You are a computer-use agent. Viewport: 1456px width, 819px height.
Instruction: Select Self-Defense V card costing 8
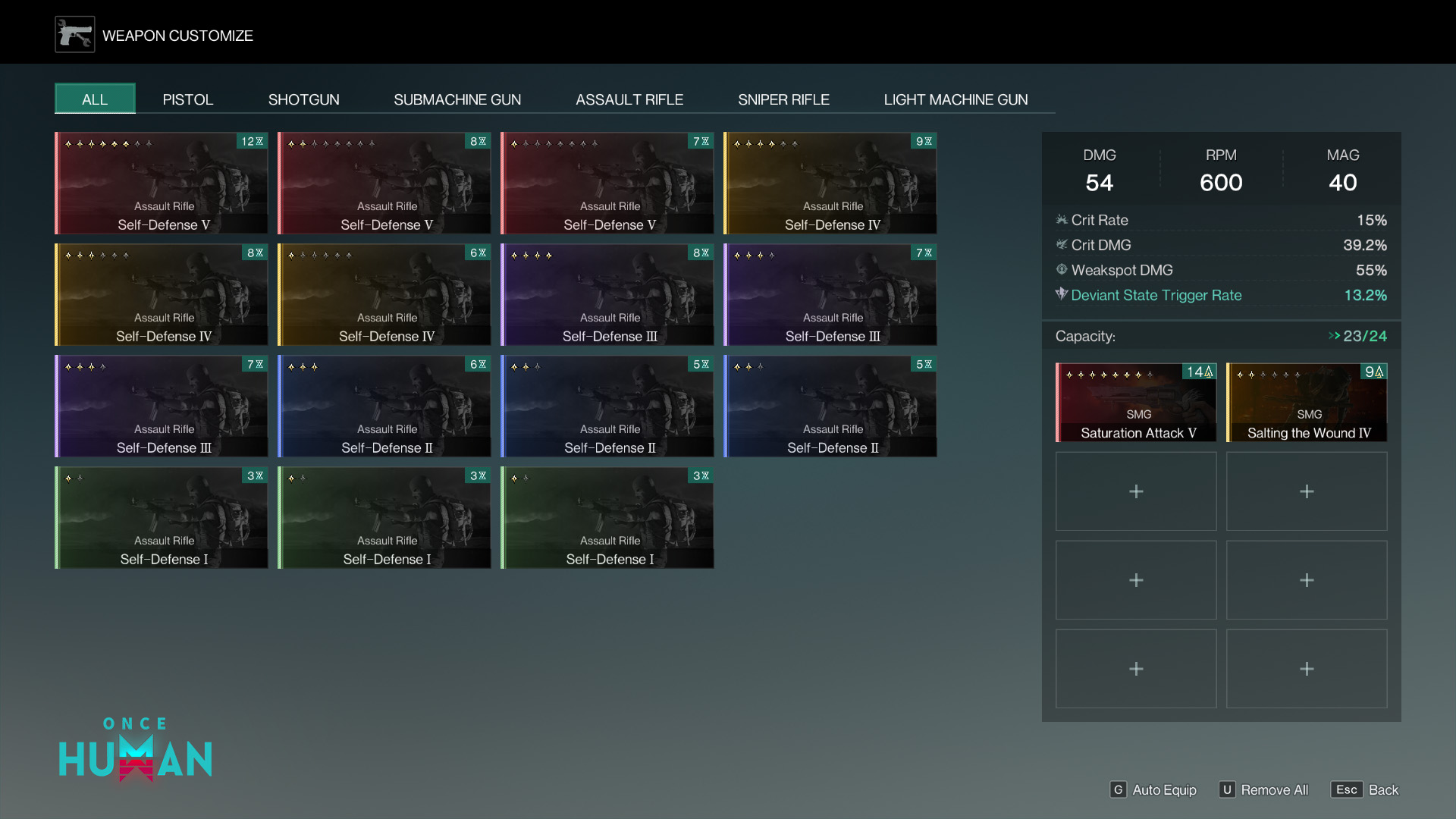(x=384, y=184)
